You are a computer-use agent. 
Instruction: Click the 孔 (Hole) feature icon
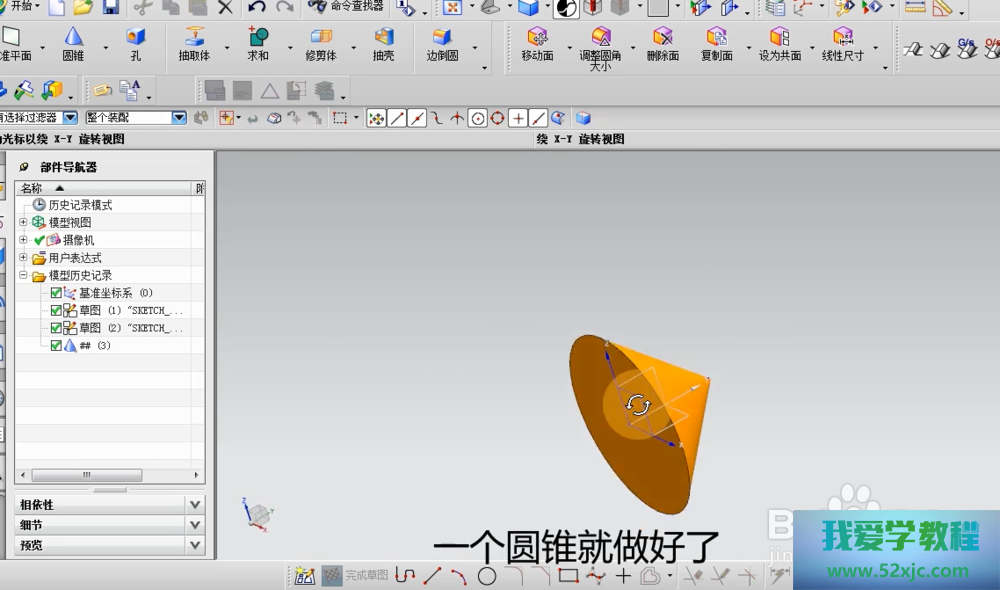coord(135,42)
